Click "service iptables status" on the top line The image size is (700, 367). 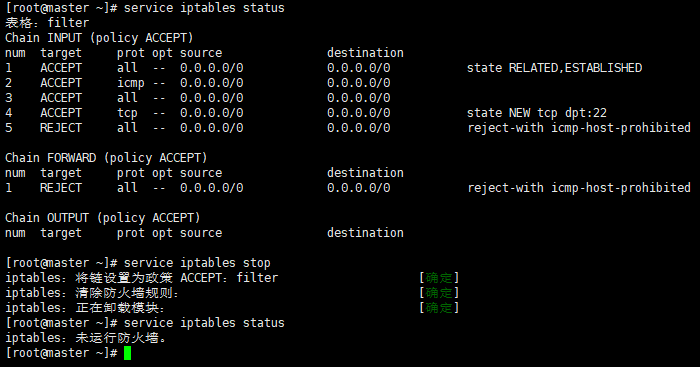click(204, 8)
